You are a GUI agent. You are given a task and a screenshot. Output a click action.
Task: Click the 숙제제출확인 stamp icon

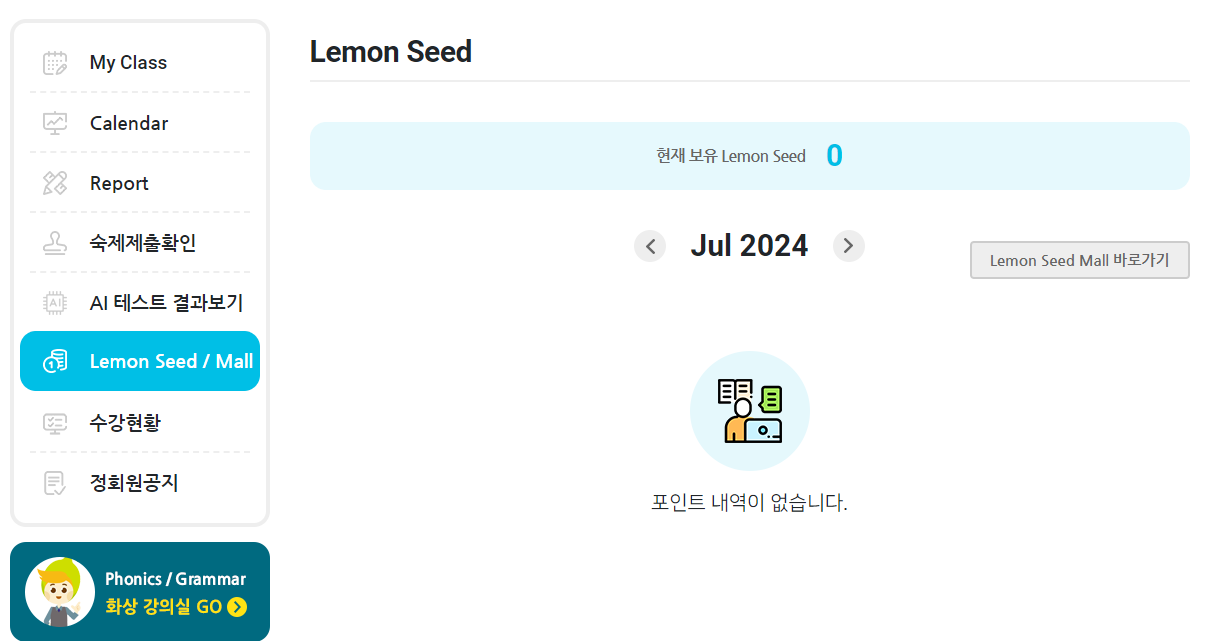[x=55, y=243]
